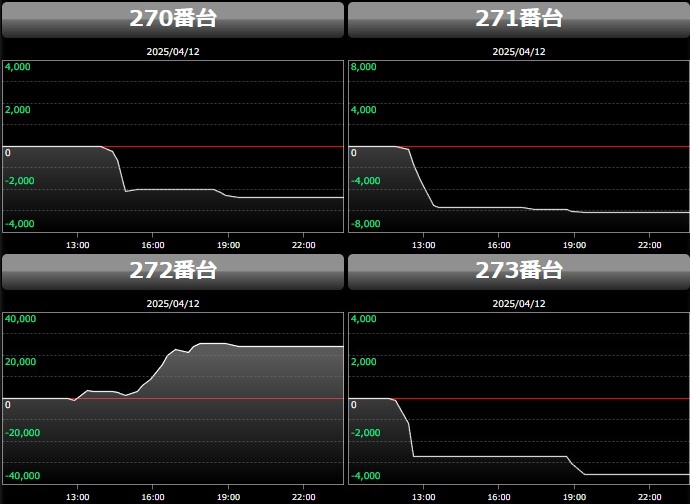Open the 270番台 header bar
The height and width of the screenshot is (504, 690).
(172, 19)
